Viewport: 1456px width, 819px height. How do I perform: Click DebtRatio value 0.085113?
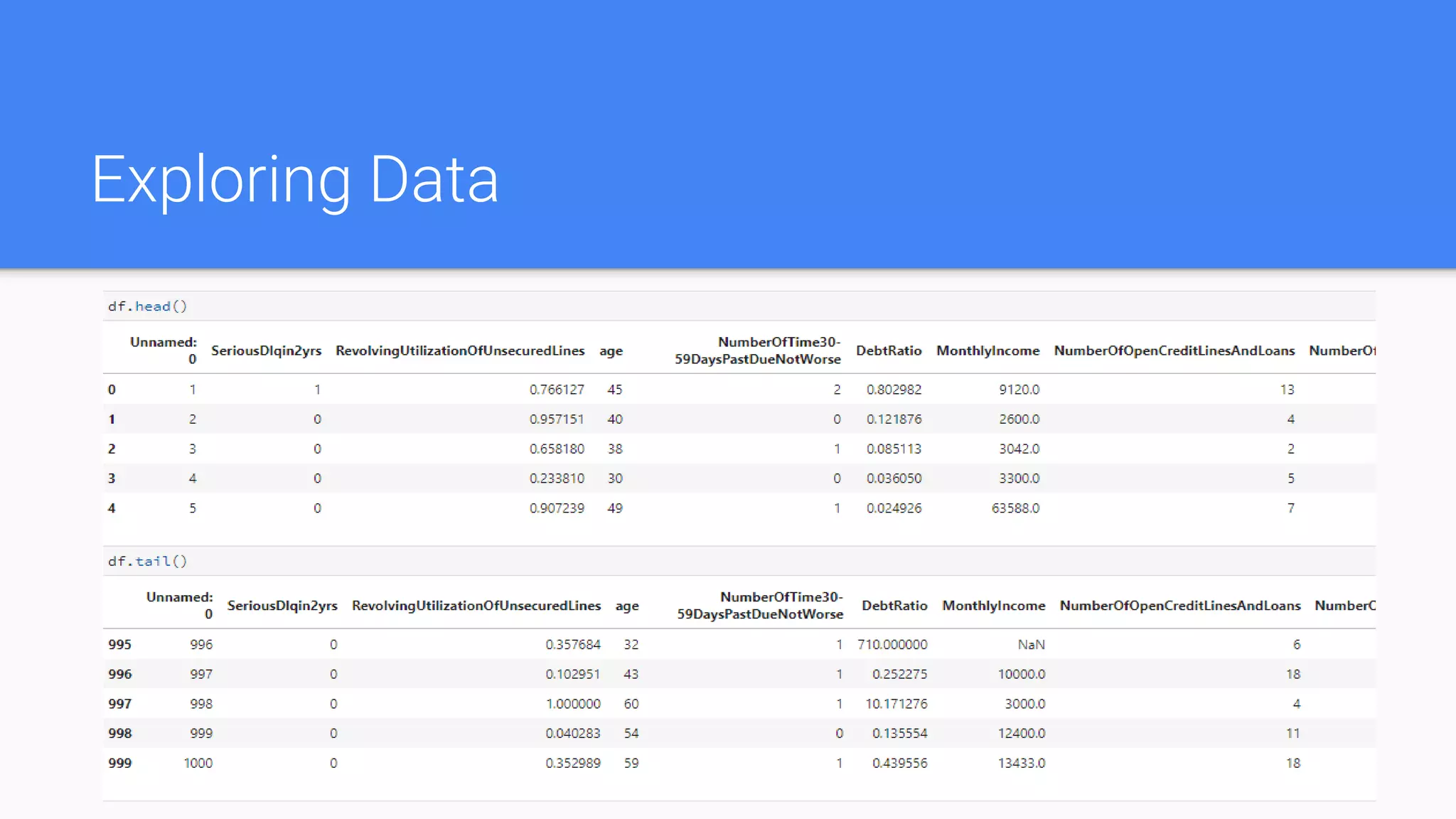[x=894, y=449]
